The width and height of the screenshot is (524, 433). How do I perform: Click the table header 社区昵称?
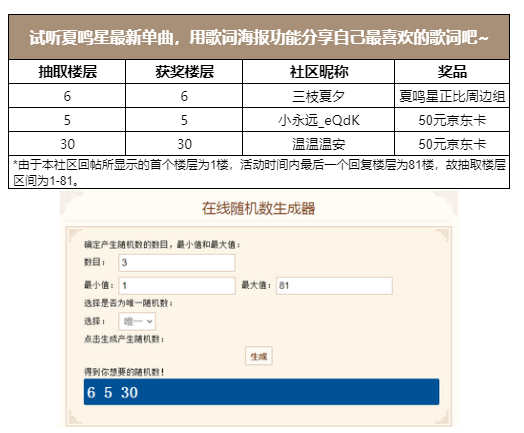pyautogui.click(x=318, y=72)
